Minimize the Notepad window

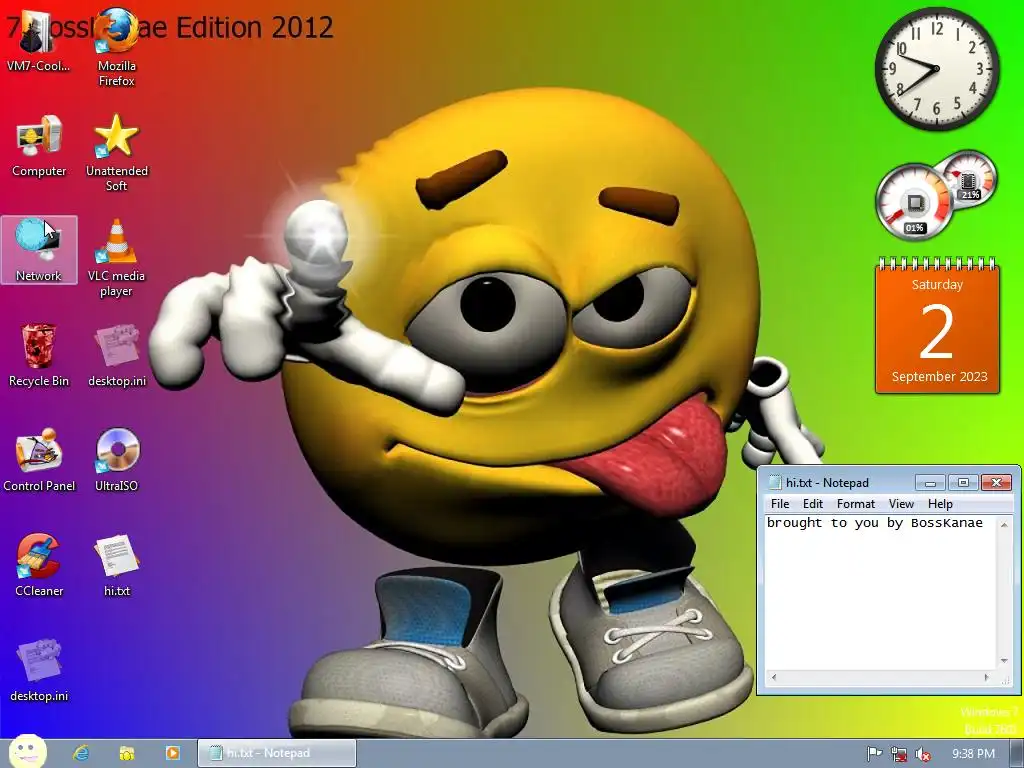pos(930,483)
